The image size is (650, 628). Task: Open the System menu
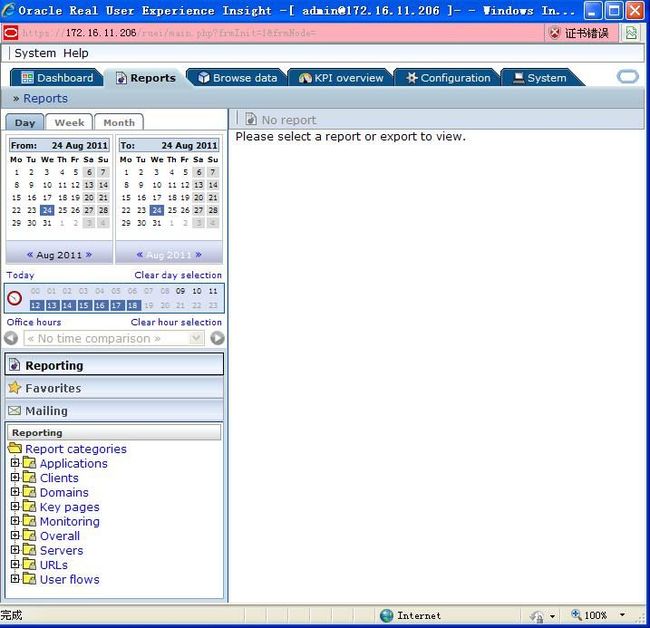point(35,53)
